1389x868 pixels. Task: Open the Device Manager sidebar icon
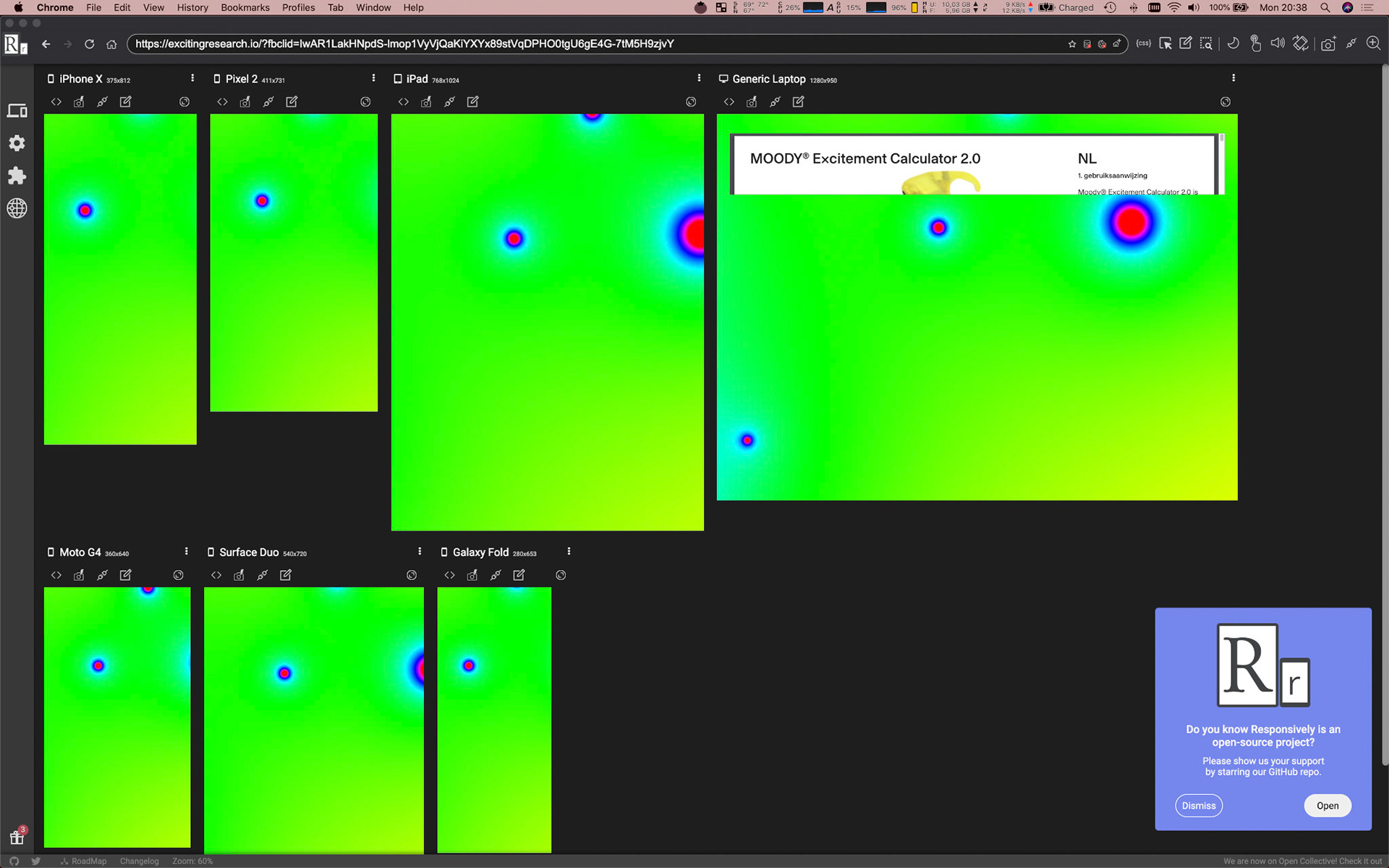pyautogui.click(x=17, y=111)
